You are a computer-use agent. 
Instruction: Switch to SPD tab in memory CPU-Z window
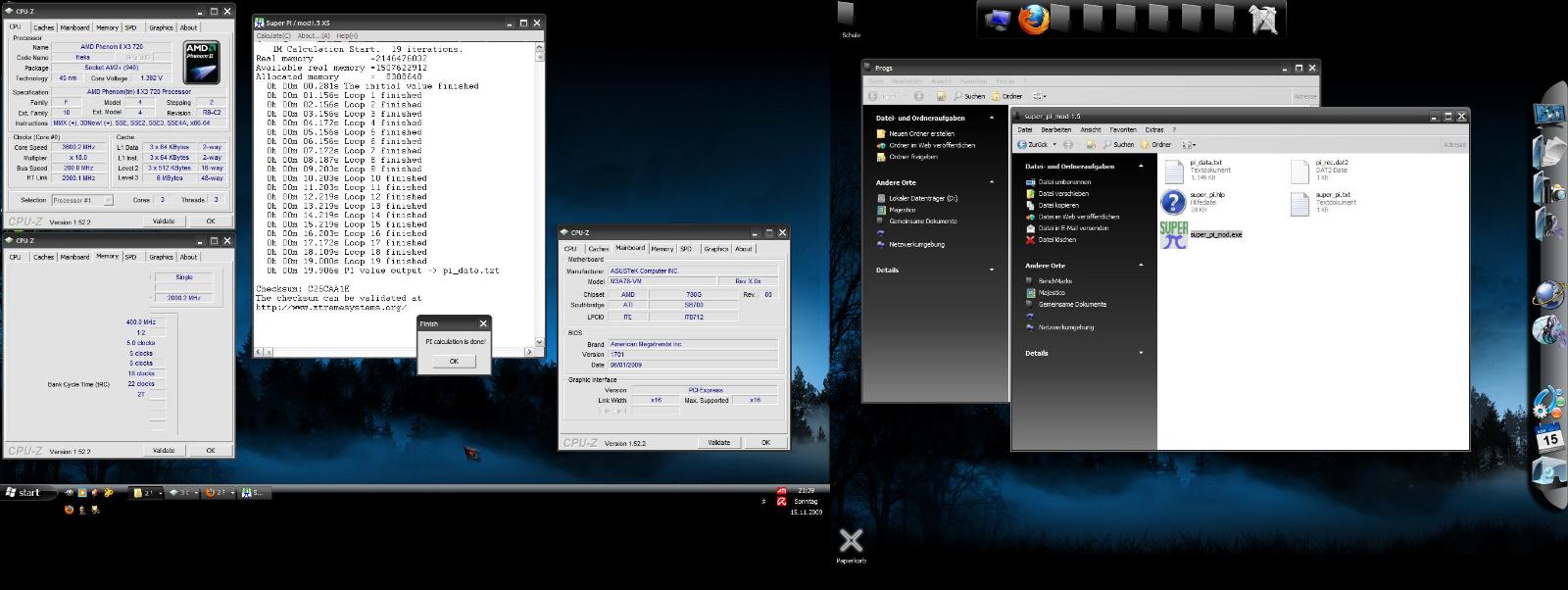pyautogui.click(x=131, y=257)
